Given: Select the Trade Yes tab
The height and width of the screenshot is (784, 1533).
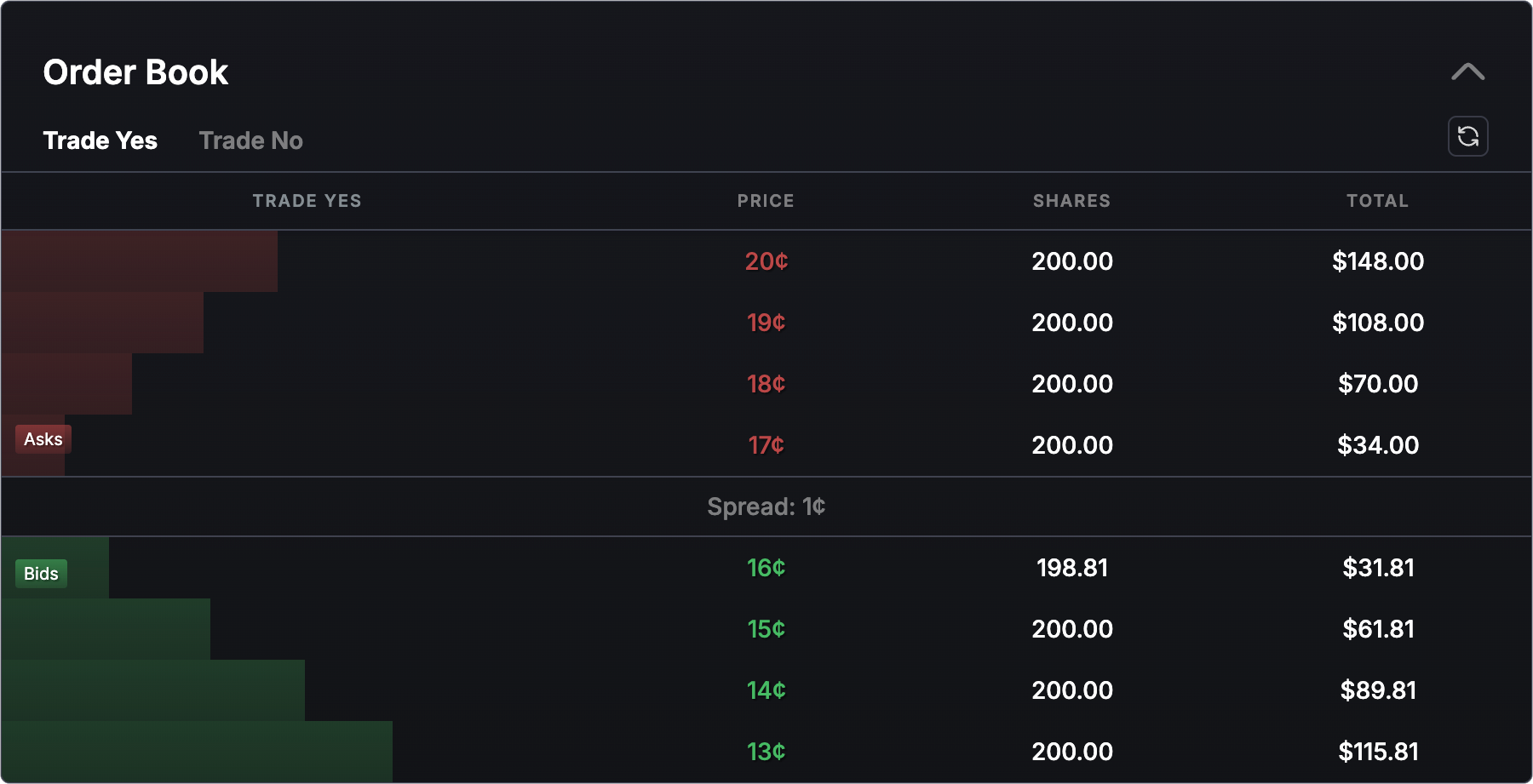Looking at the screenshot, I should (x=100, y=140).
